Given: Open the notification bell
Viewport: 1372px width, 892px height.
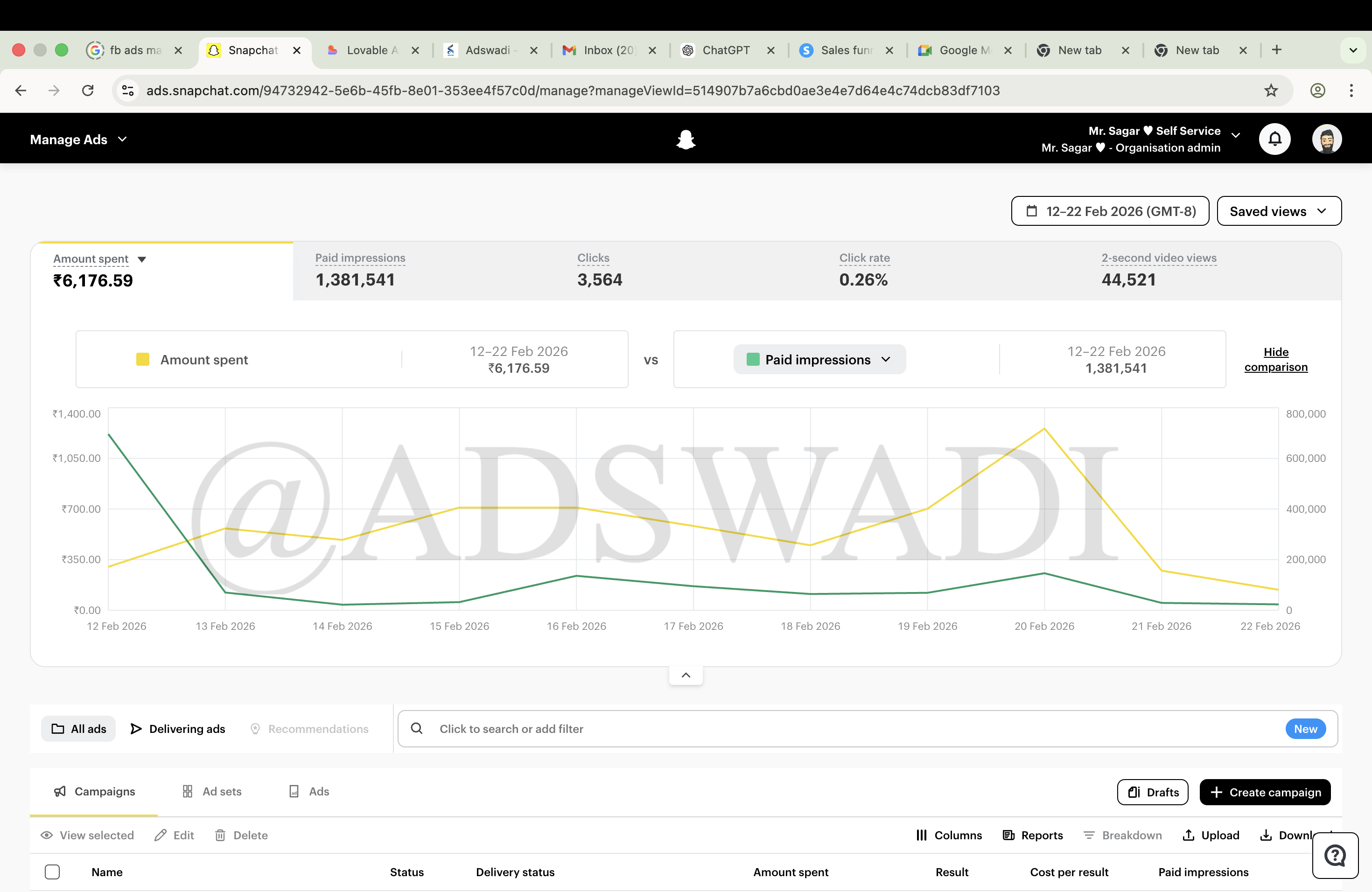Looking at the screenshot, I should [1274, 139].
